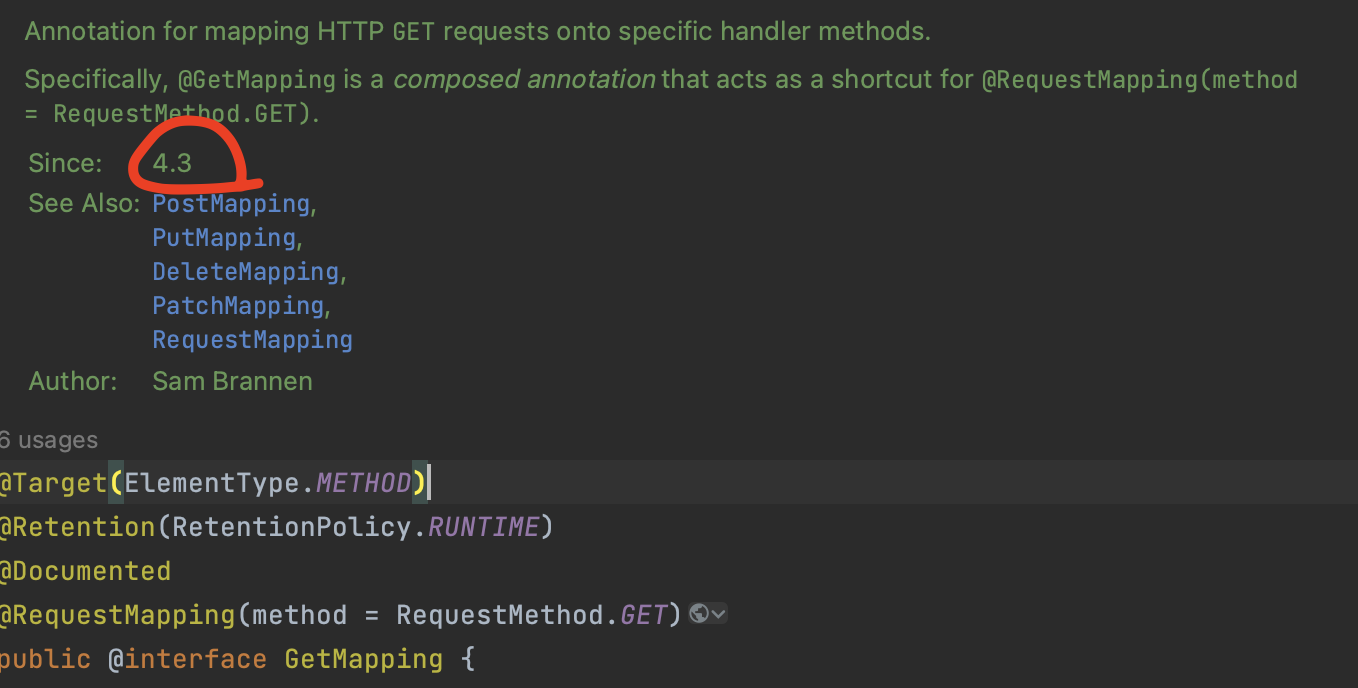Show the 6 usages inlay hint
This screenshot has height=688, width=1358.
tap(48, 440)
